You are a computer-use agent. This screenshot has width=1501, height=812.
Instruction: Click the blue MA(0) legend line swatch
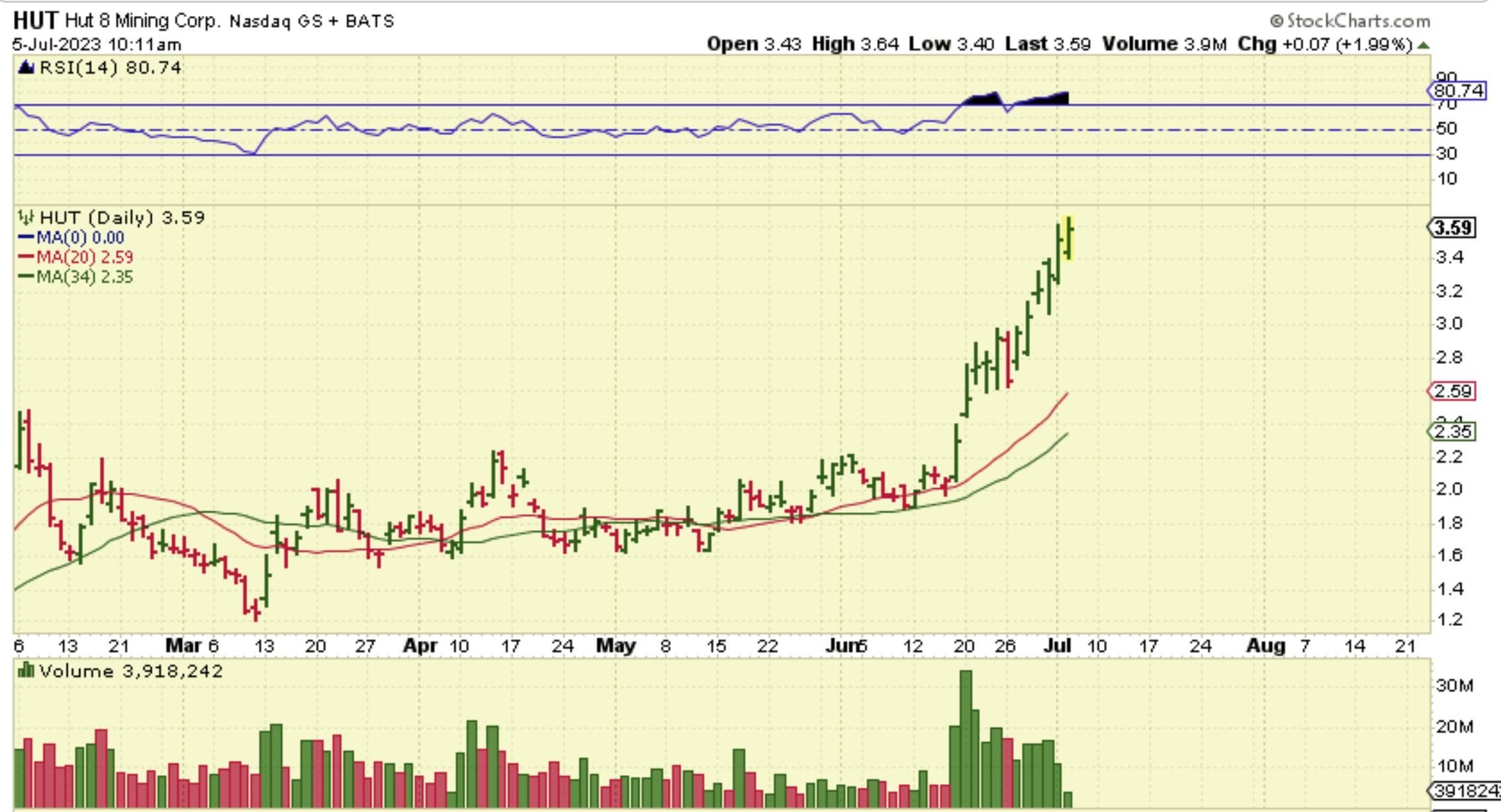[26, 237]
